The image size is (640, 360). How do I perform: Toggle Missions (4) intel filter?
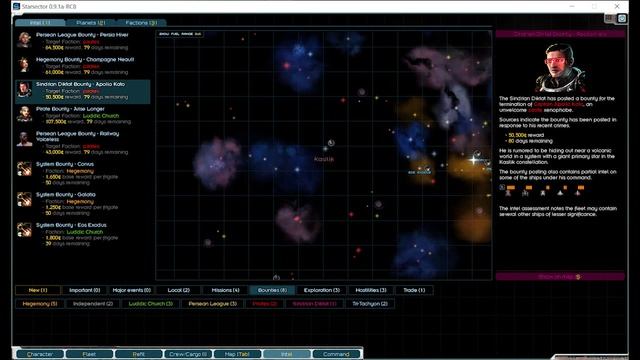point(225,290)
